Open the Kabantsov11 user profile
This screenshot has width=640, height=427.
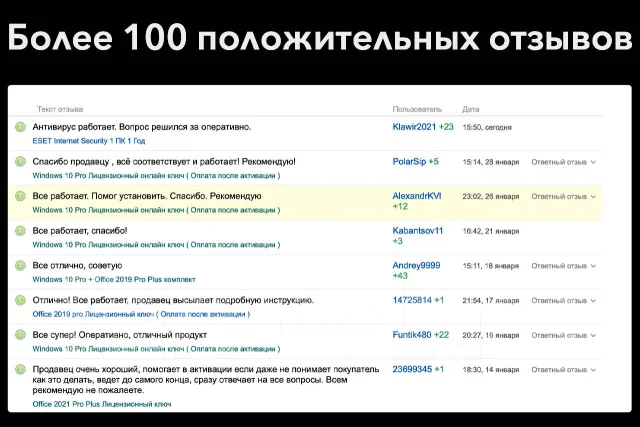418,231
